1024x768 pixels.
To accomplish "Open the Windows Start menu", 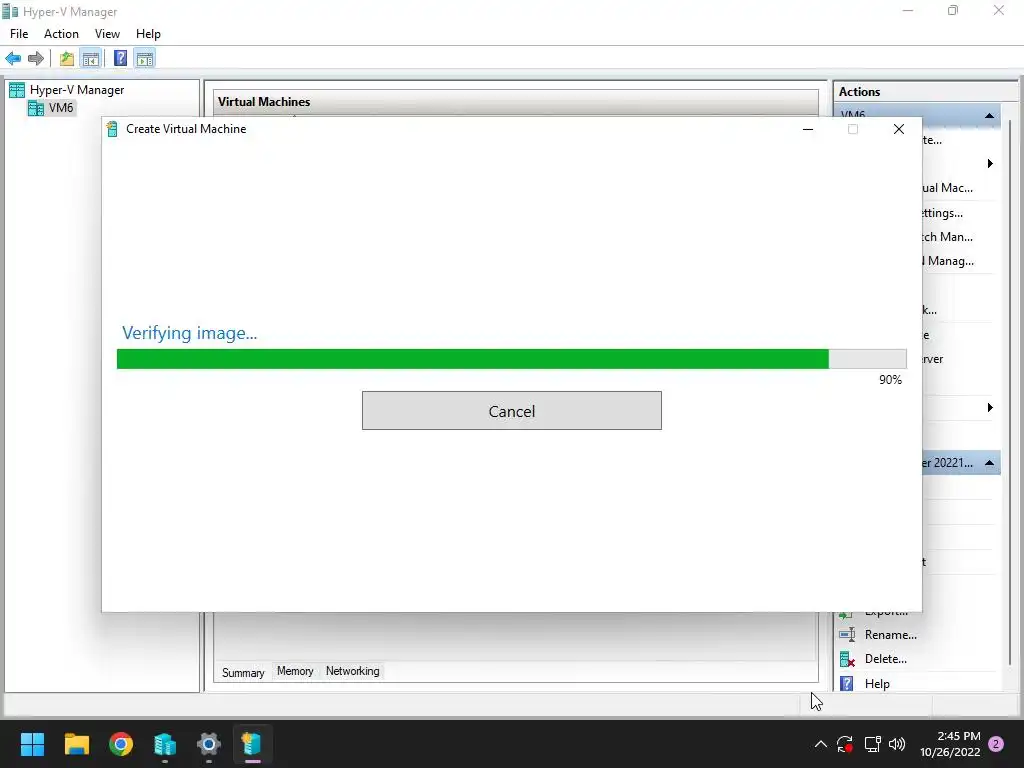I will click(32, 744).
